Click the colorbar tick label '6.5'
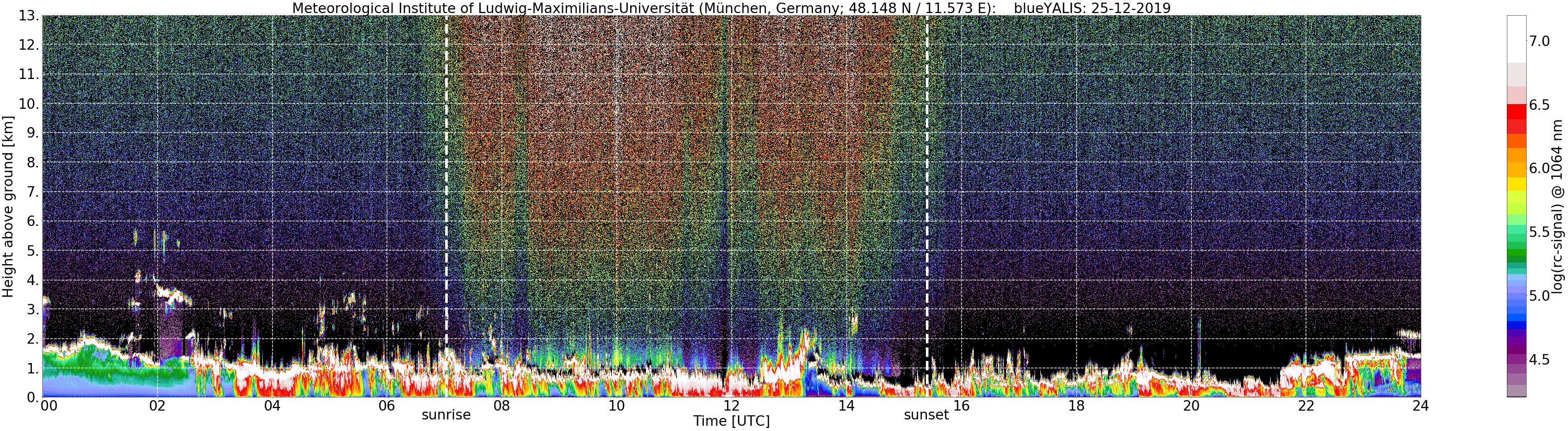 [1539, 105]
